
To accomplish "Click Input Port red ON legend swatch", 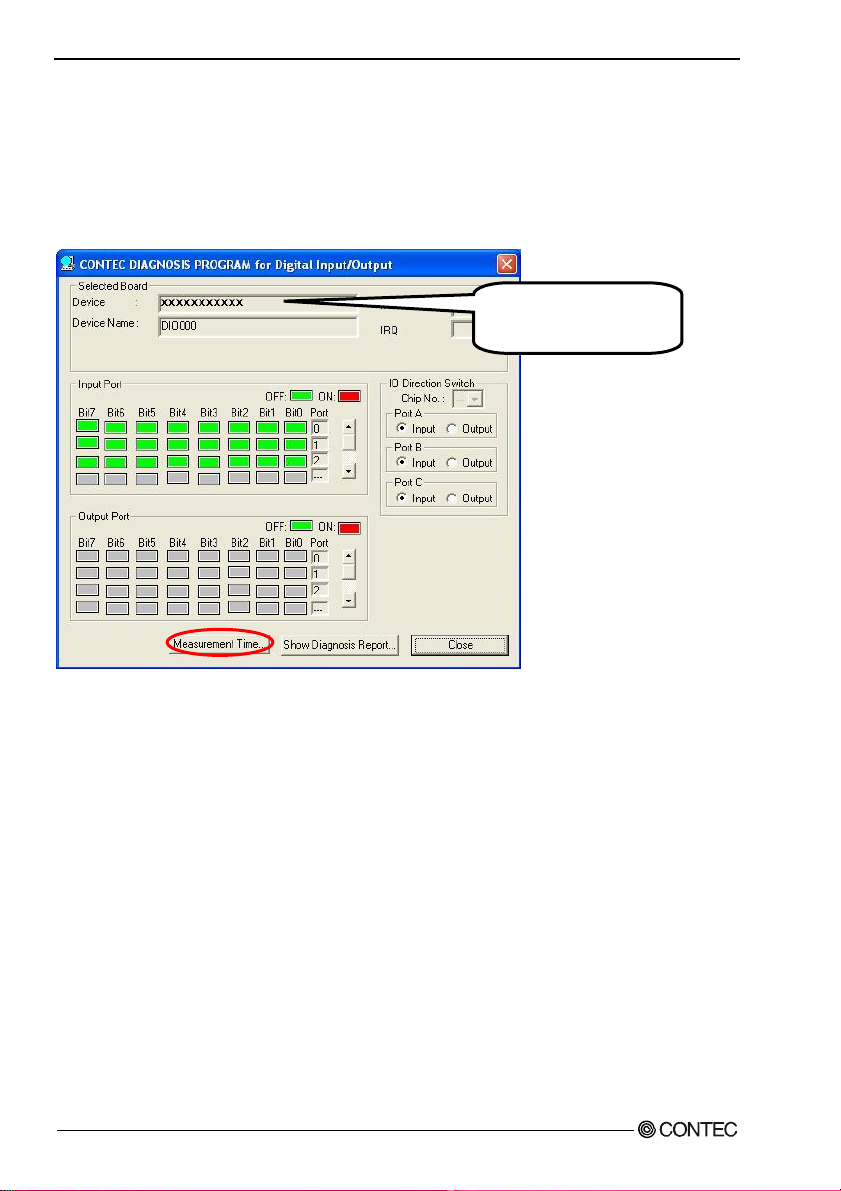I will point(349,396).
